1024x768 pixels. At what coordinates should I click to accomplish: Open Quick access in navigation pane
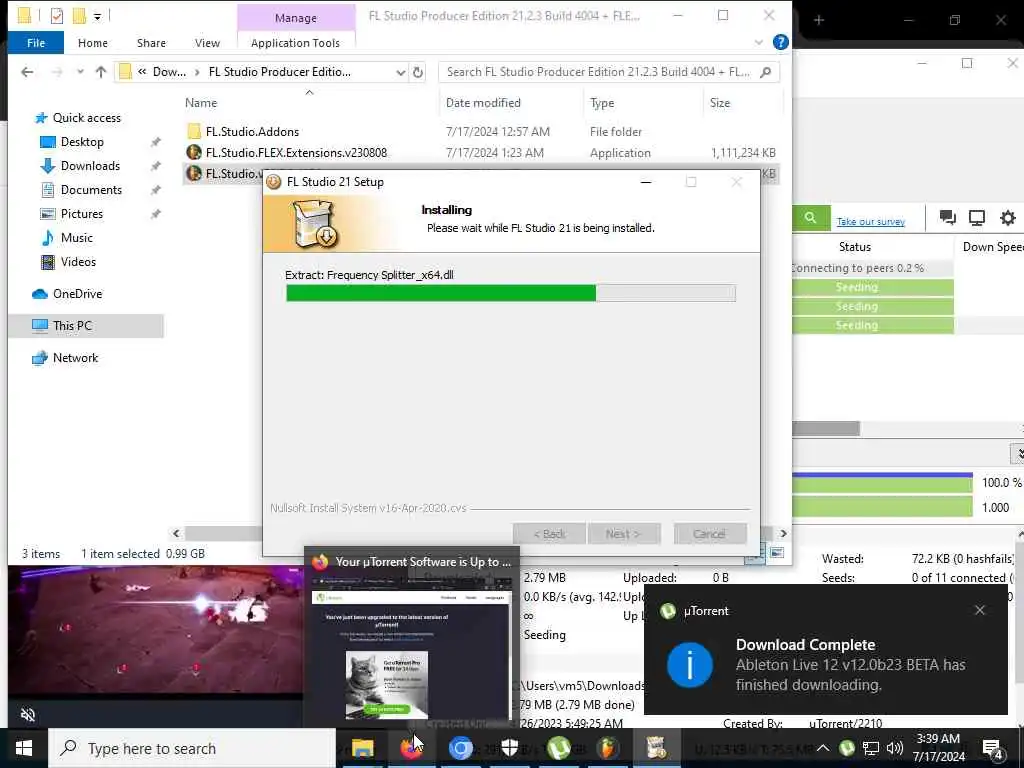click(86, 118)
